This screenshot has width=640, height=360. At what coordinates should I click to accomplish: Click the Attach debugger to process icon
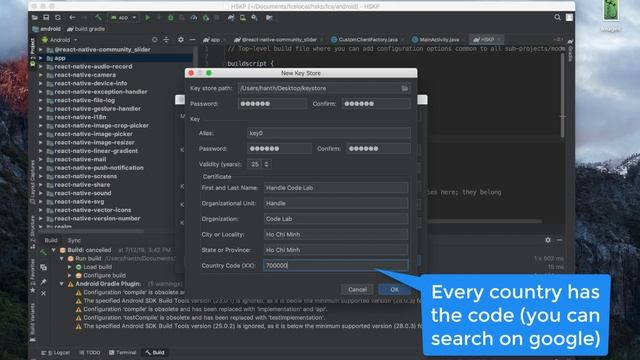pos(206,18)
